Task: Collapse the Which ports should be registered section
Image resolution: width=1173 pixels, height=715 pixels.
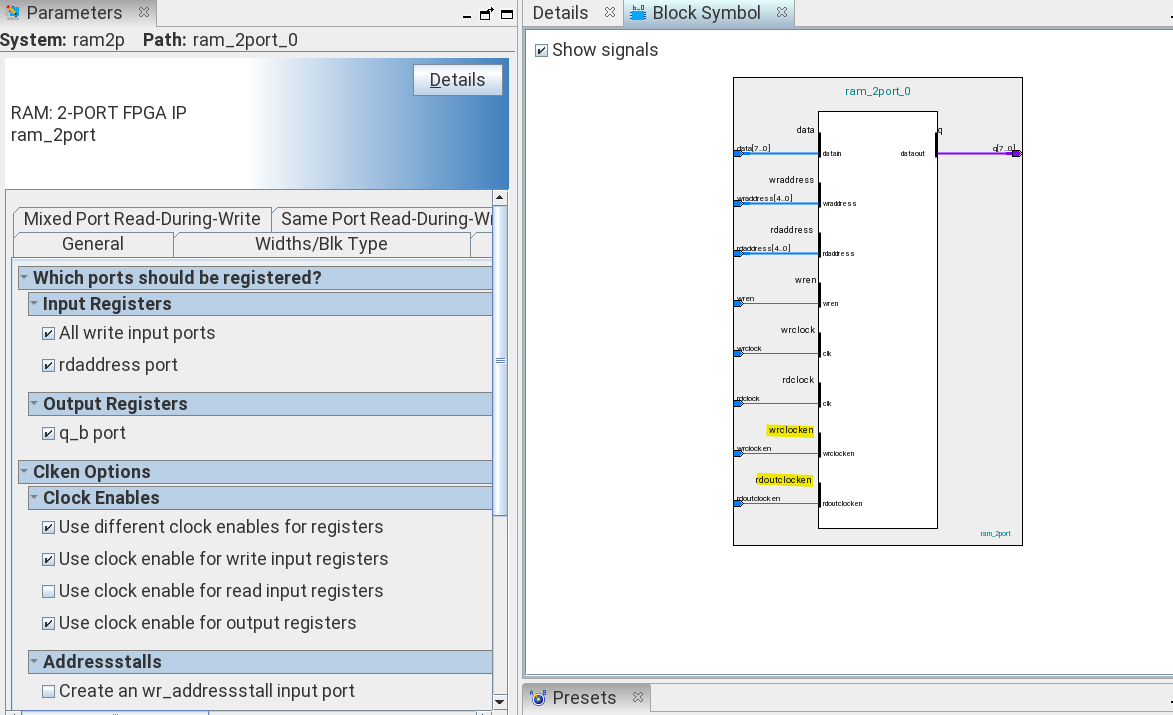Action: (25, 278)
